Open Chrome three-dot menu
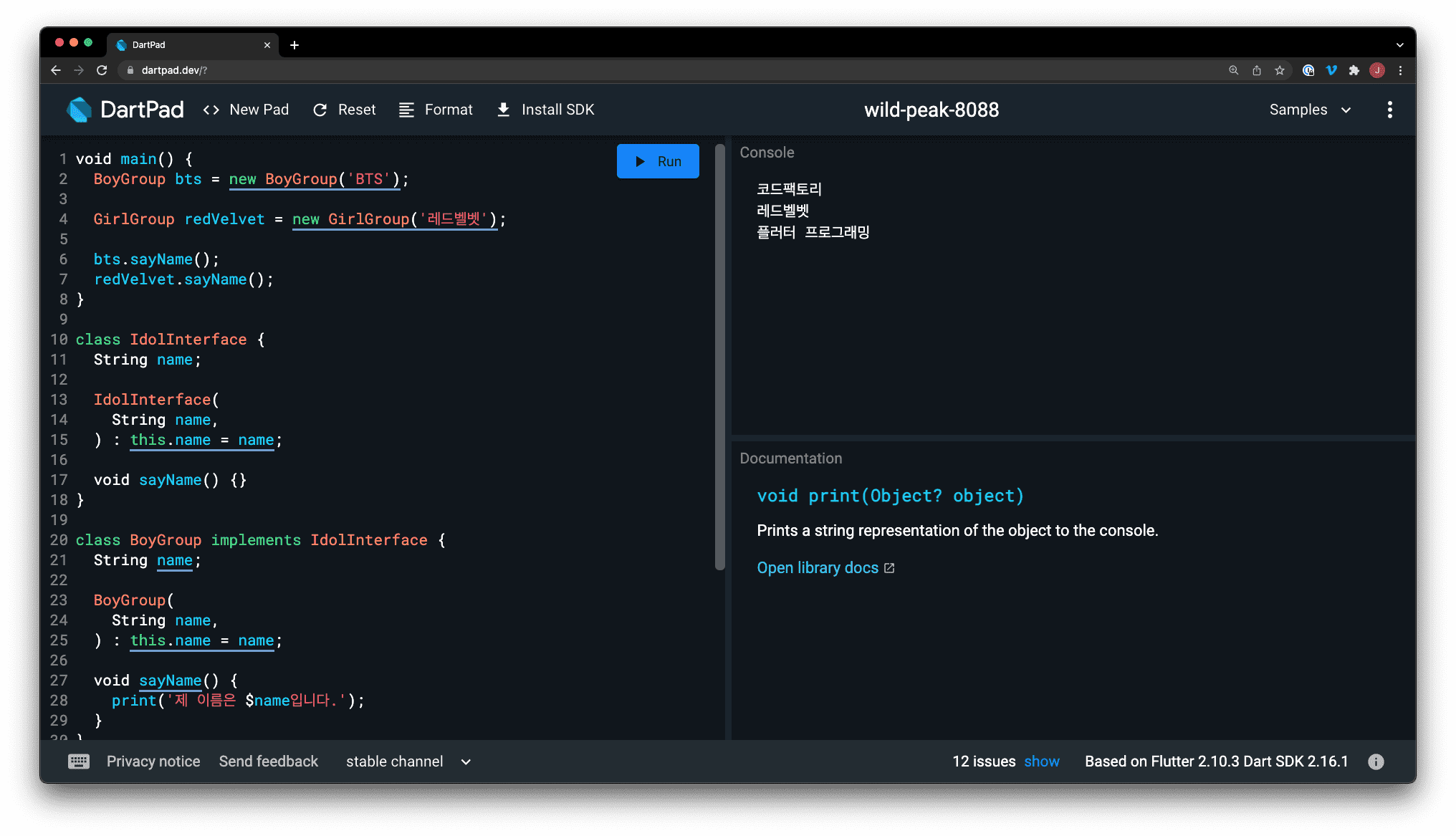Image resolution: width=1456 pixels, height=836 pixels. (1400, 70)
